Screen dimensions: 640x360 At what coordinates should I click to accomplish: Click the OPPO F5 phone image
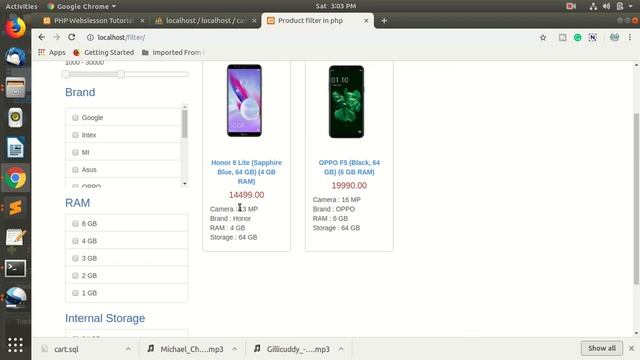pyautogui.click(x=347, y=102)
